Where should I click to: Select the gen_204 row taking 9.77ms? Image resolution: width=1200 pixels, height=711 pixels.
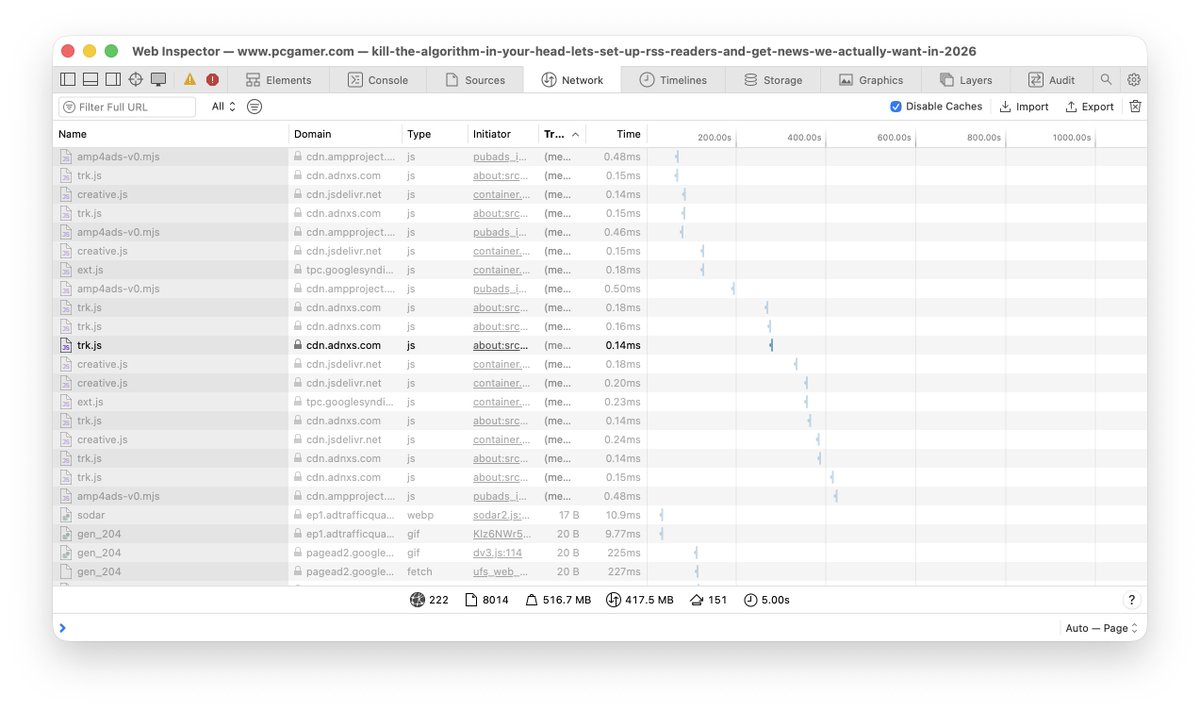click(600, 534)
